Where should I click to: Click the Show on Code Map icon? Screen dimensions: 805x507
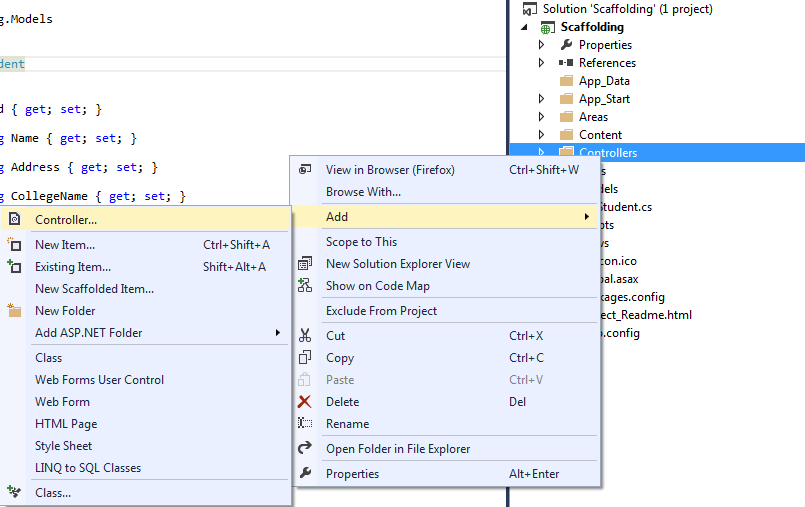click(x=305, y=286)
